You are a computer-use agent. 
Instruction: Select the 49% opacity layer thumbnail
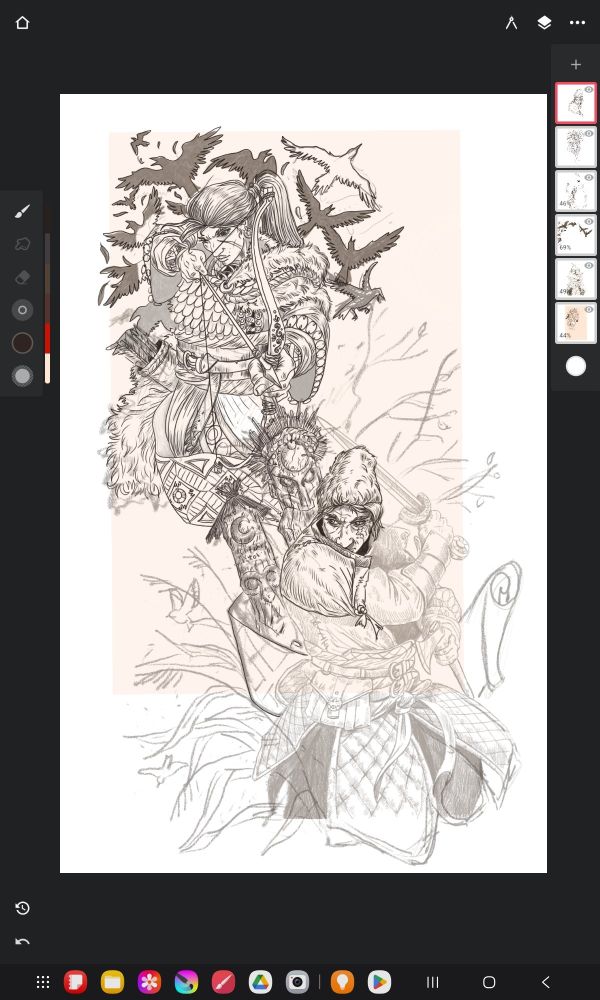pyautogui.click(x=576, y=279)
